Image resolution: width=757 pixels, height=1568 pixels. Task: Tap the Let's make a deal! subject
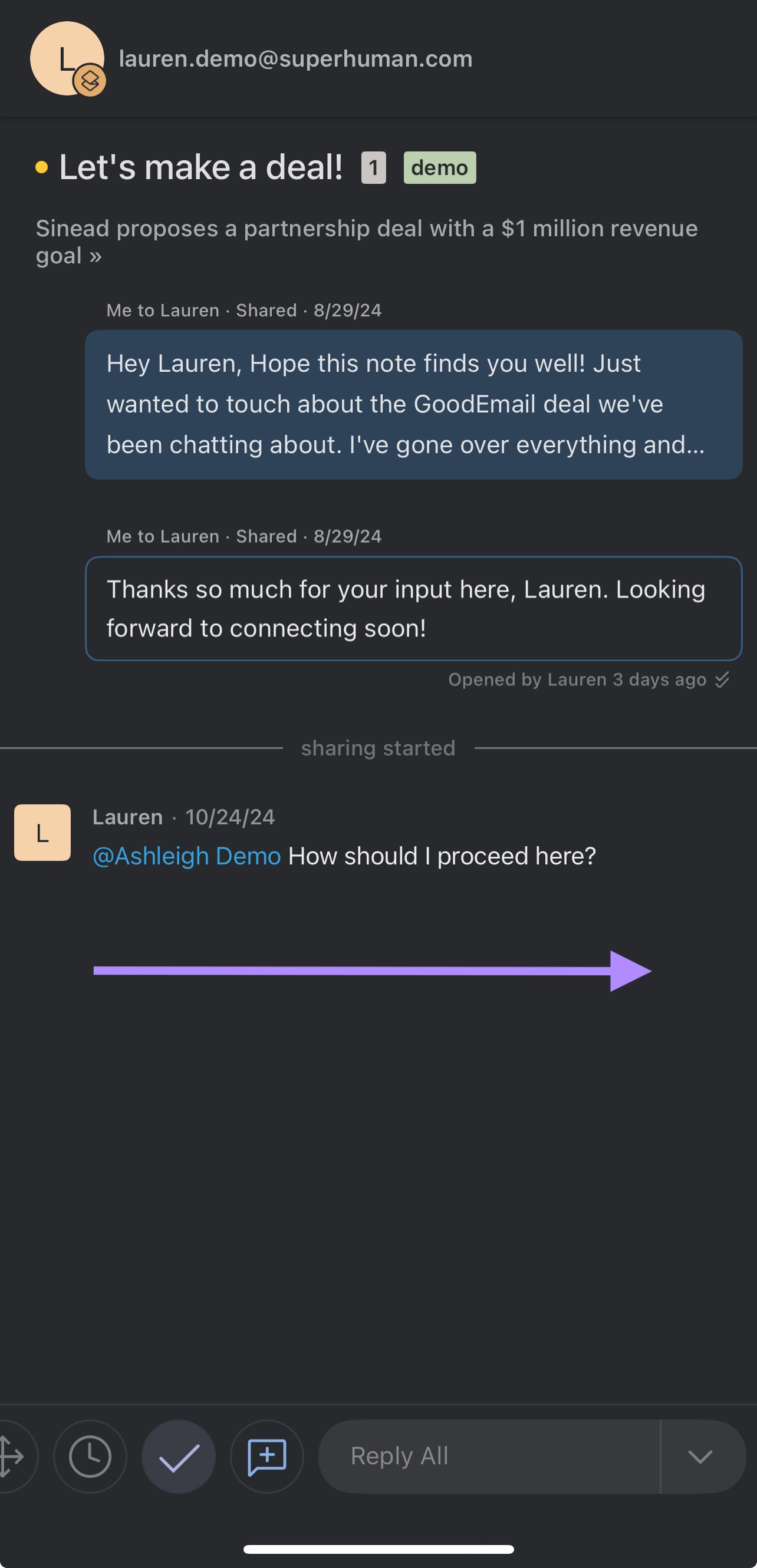click(201, 167)
